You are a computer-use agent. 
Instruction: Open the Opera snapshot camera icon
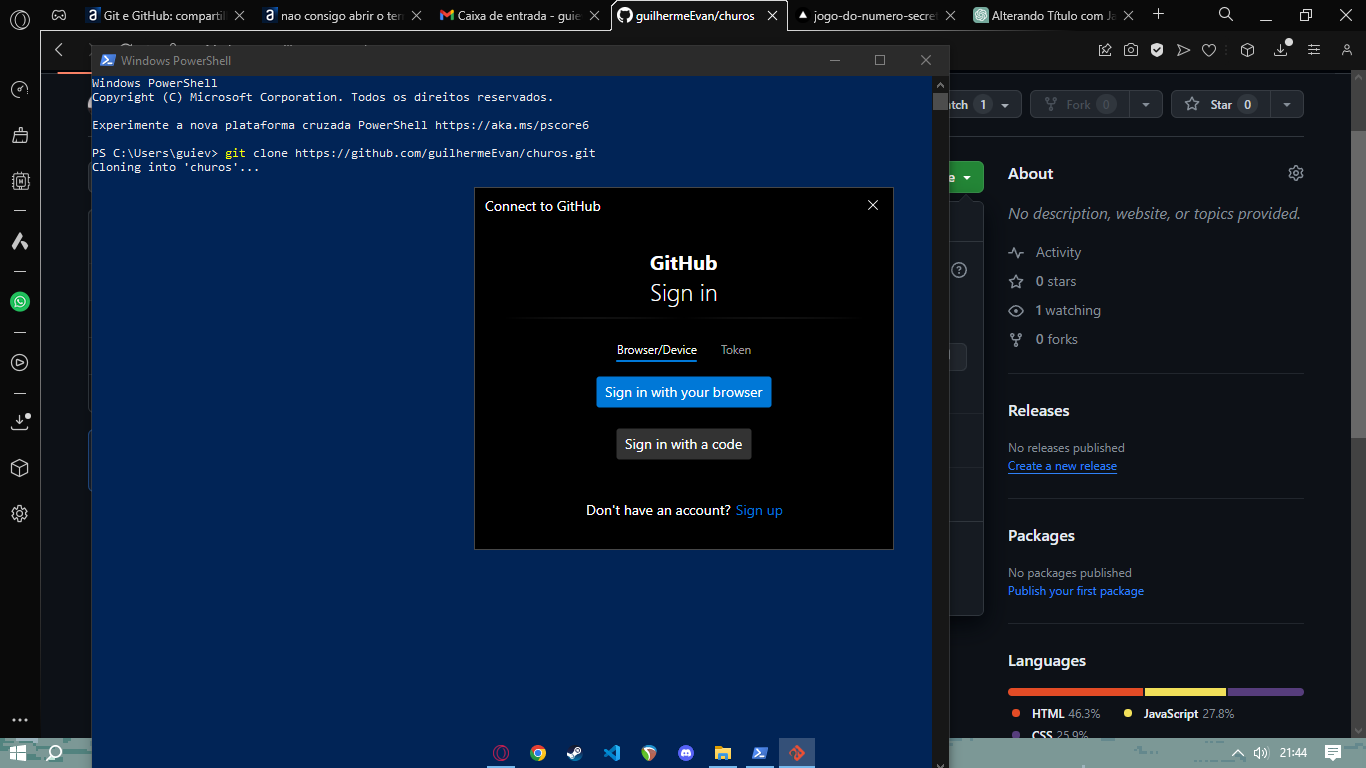coord(1131,50)
